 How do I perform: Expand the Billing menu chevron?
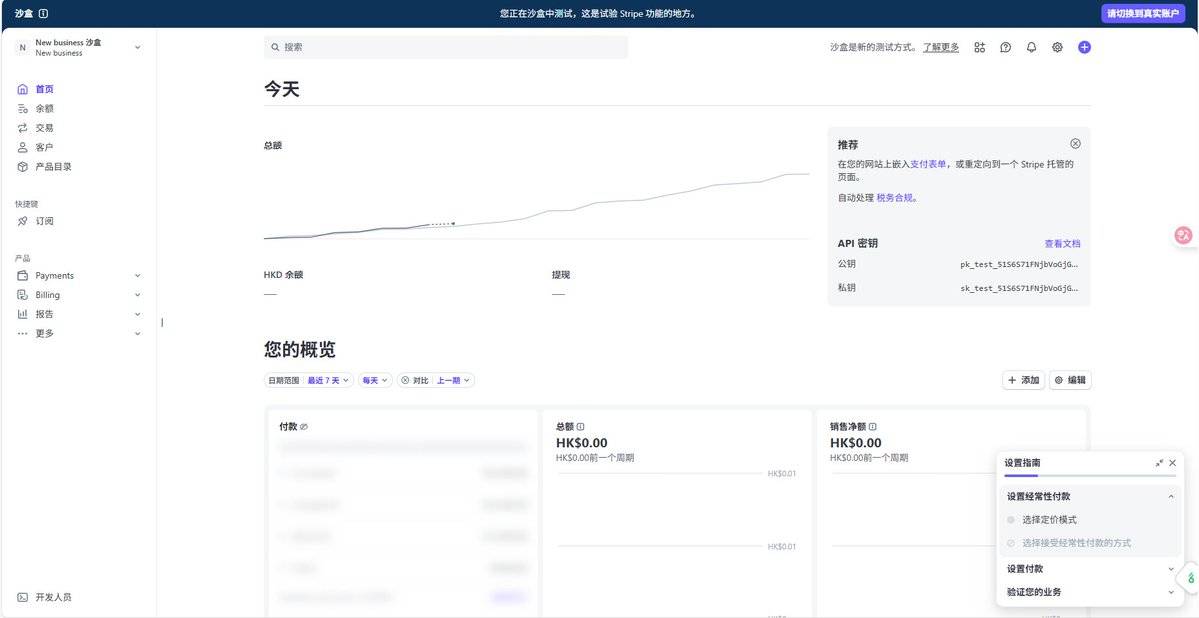pos(138,294)
